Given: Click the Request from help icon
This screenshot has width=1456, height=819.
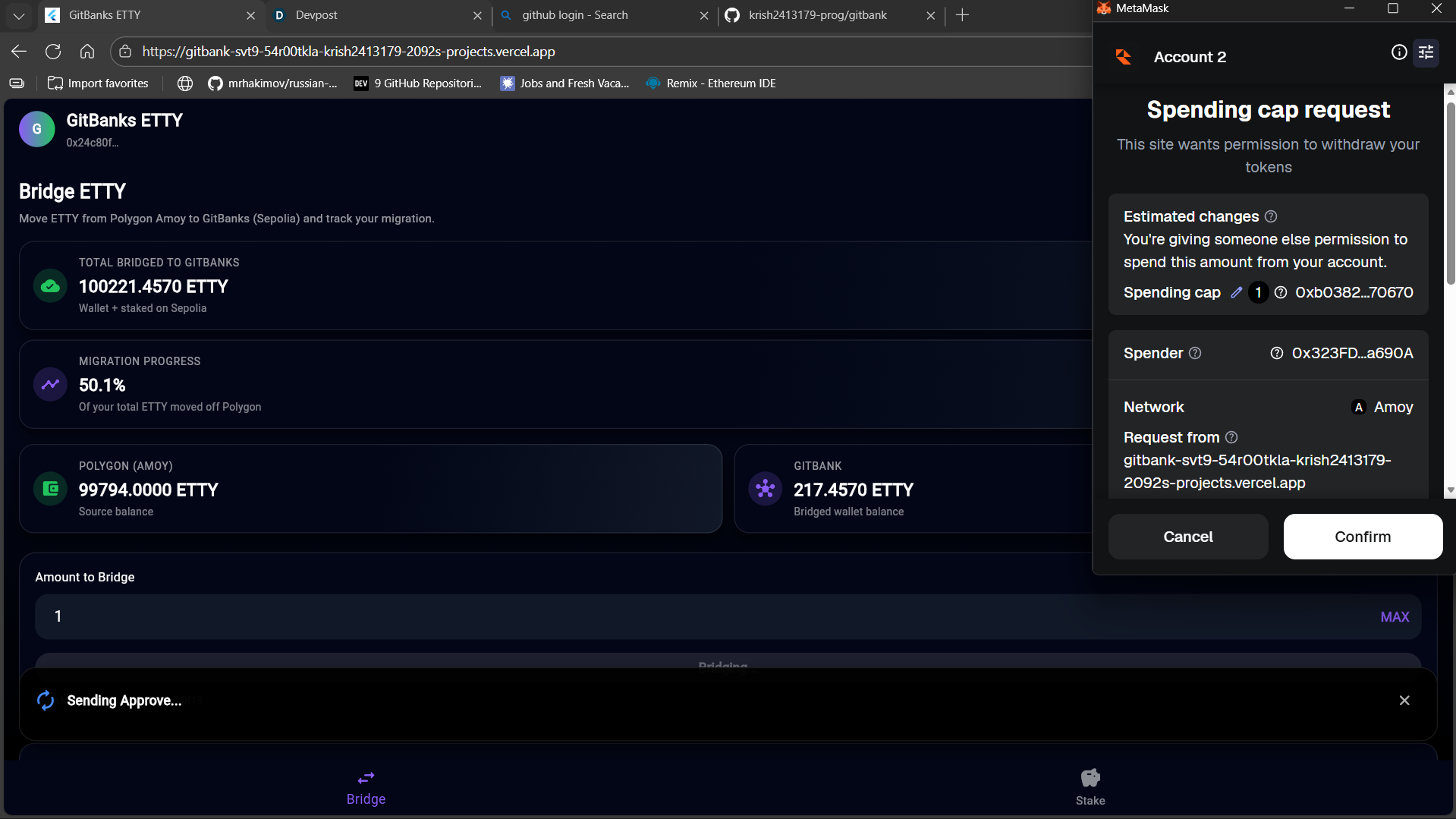Looking at the screenshot, I should [x=1231, y=437].
